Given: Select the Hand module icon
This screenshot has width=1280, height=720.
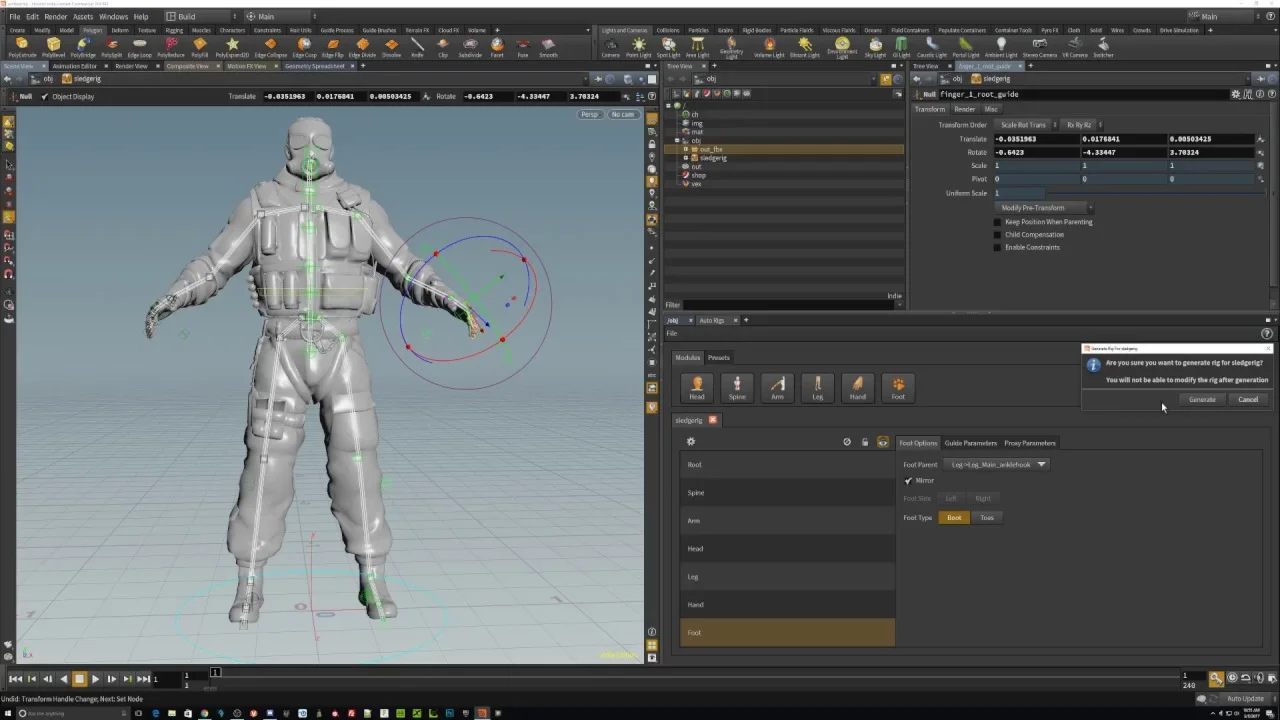Looking at the screenshot, I should pyautogui.click(x=857, y=386).
